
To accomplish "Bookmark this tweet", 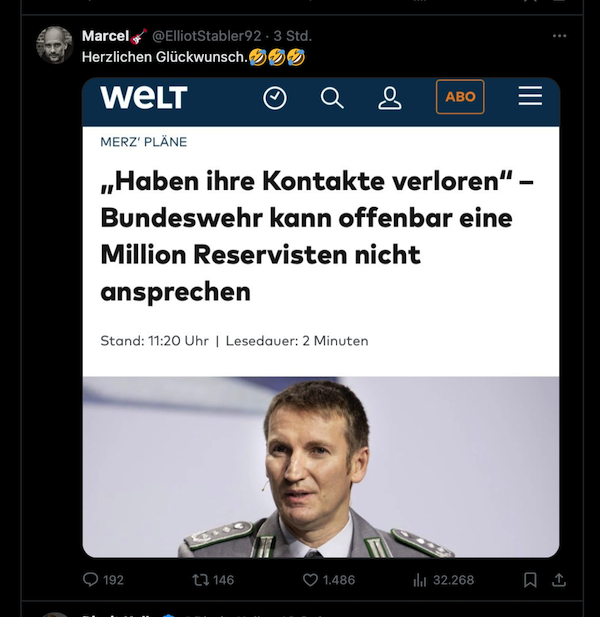I will pos(530,580).
